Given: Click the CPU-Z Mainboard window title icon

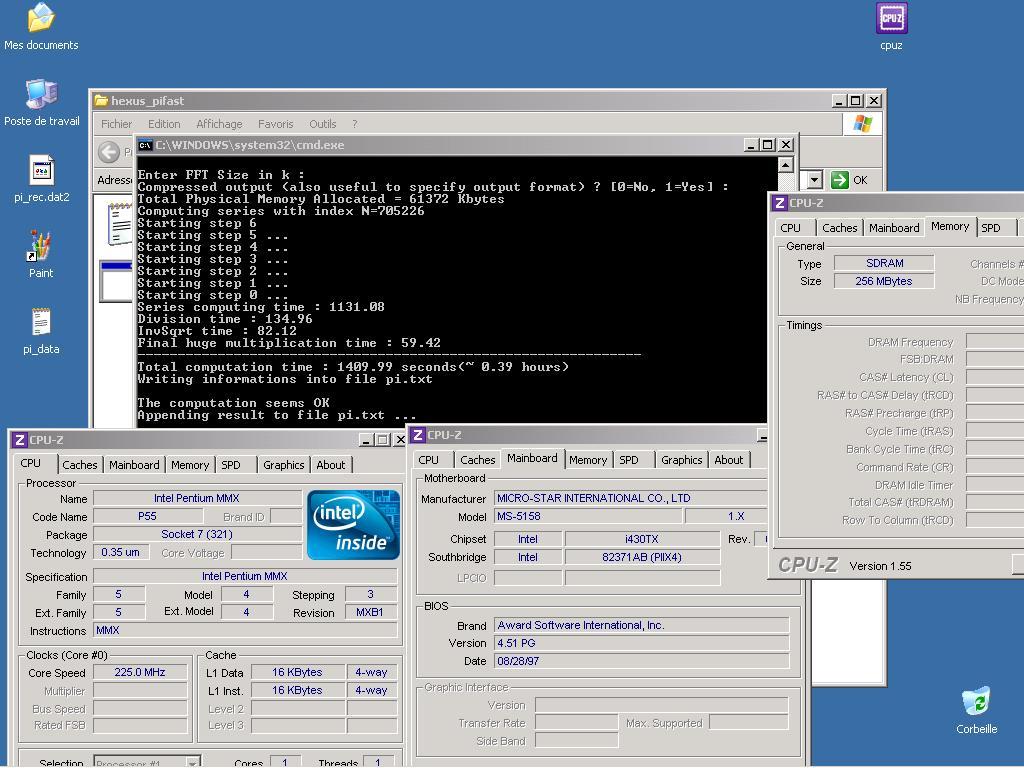Looking at the screenshot, I should (418, 434).
